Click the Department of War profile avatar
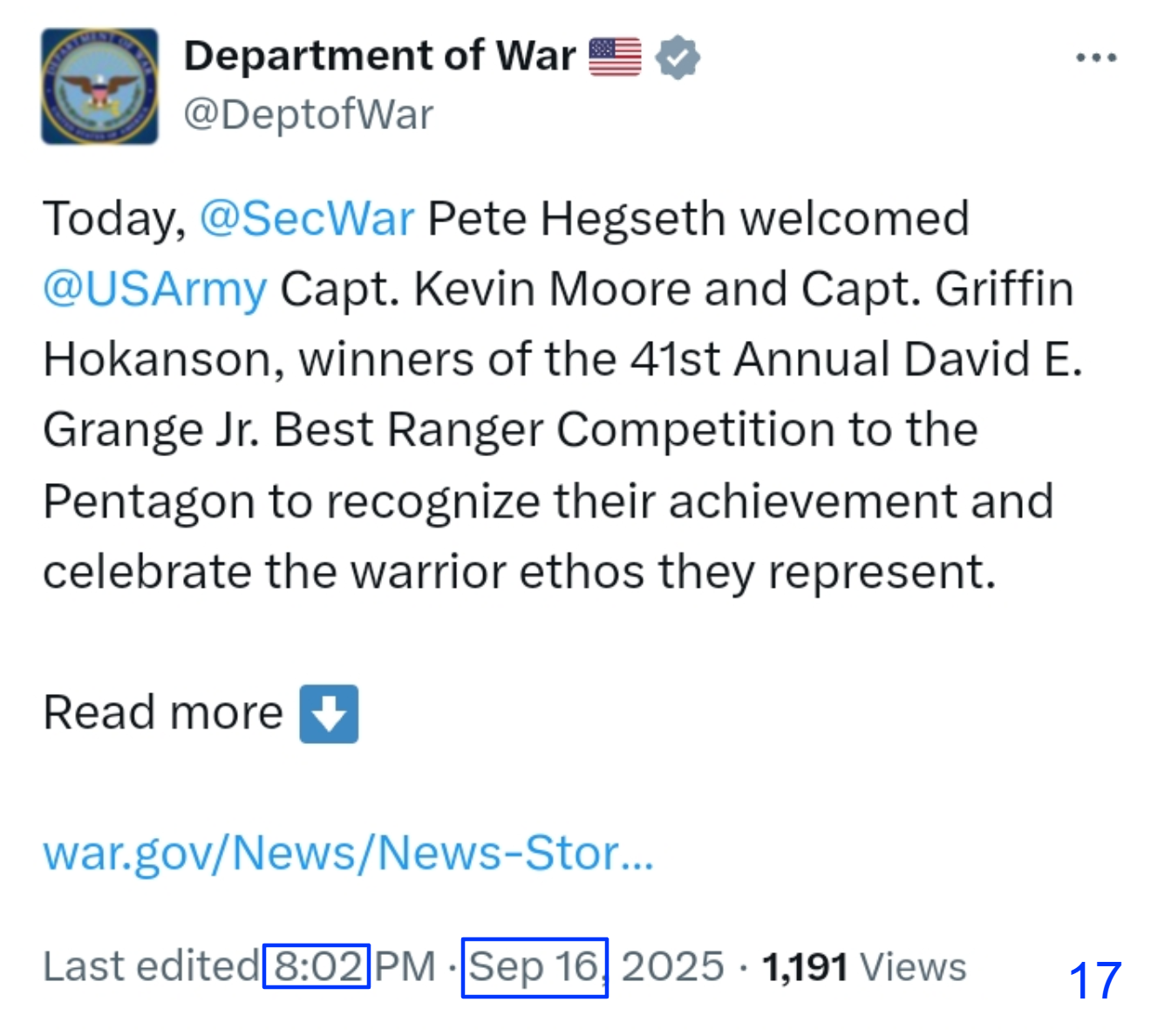The height and width of the screenshot is (1036, 1151). coord(99,86)
